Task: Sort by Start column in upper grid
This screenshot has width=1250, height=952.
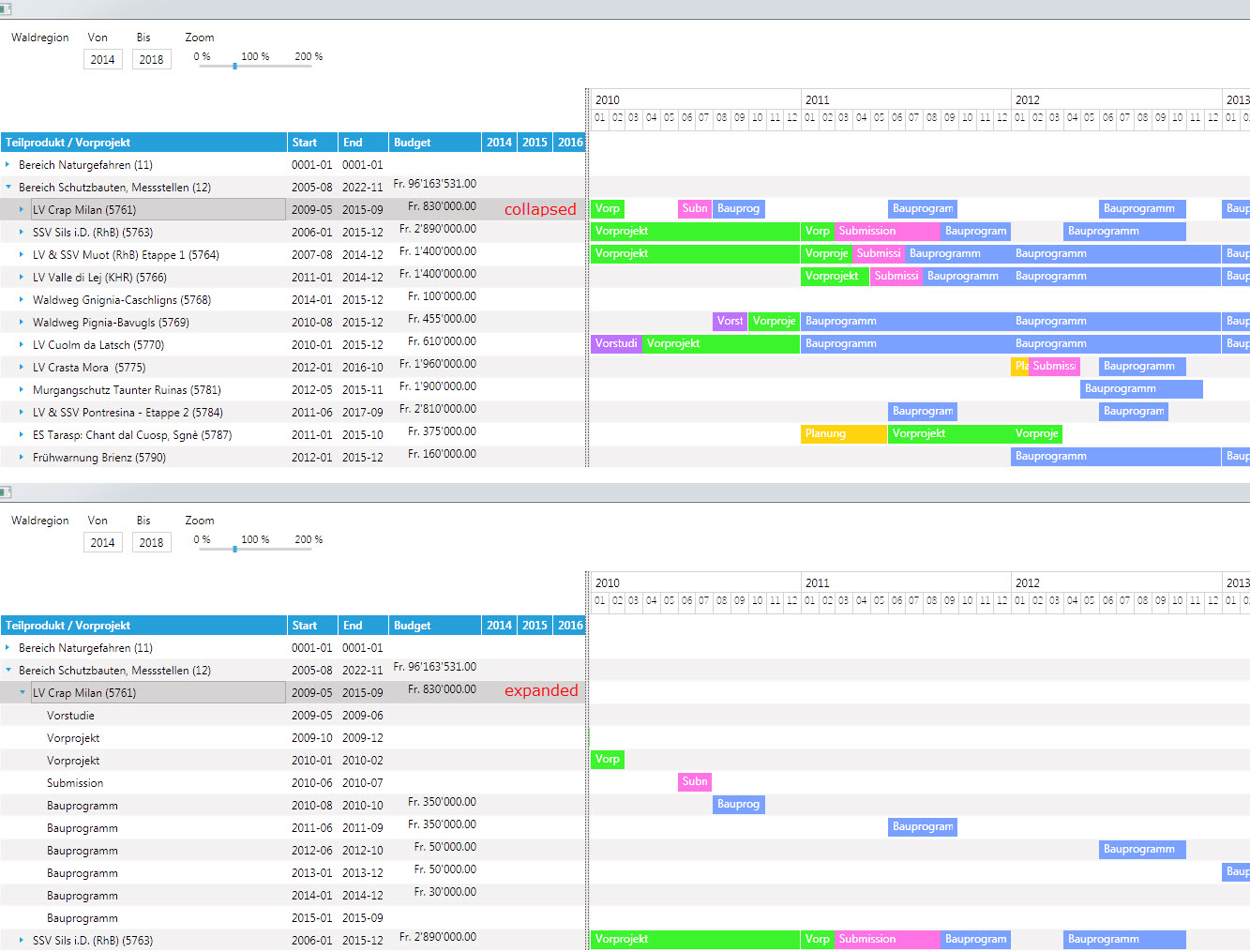Action: pos(312,143)
